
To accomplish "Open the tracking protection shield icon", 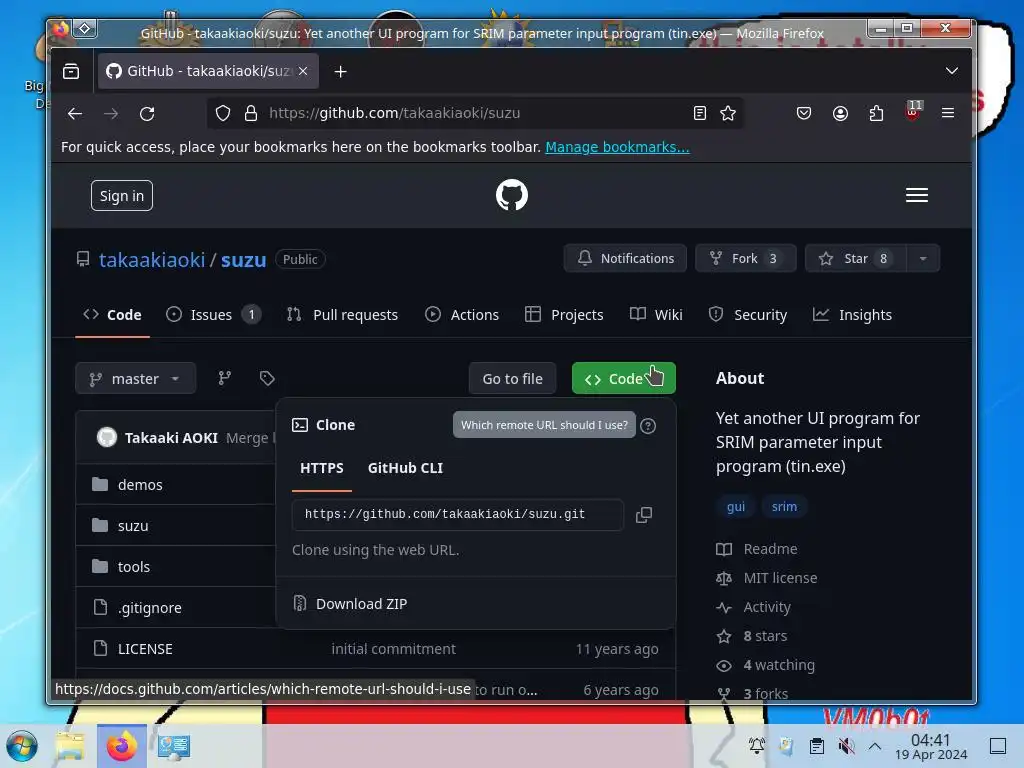I will (x=223, y=114).
